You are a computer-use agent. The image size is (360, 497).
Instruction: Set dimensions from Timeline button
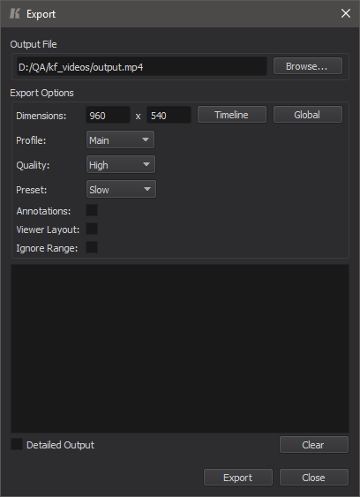232,115
